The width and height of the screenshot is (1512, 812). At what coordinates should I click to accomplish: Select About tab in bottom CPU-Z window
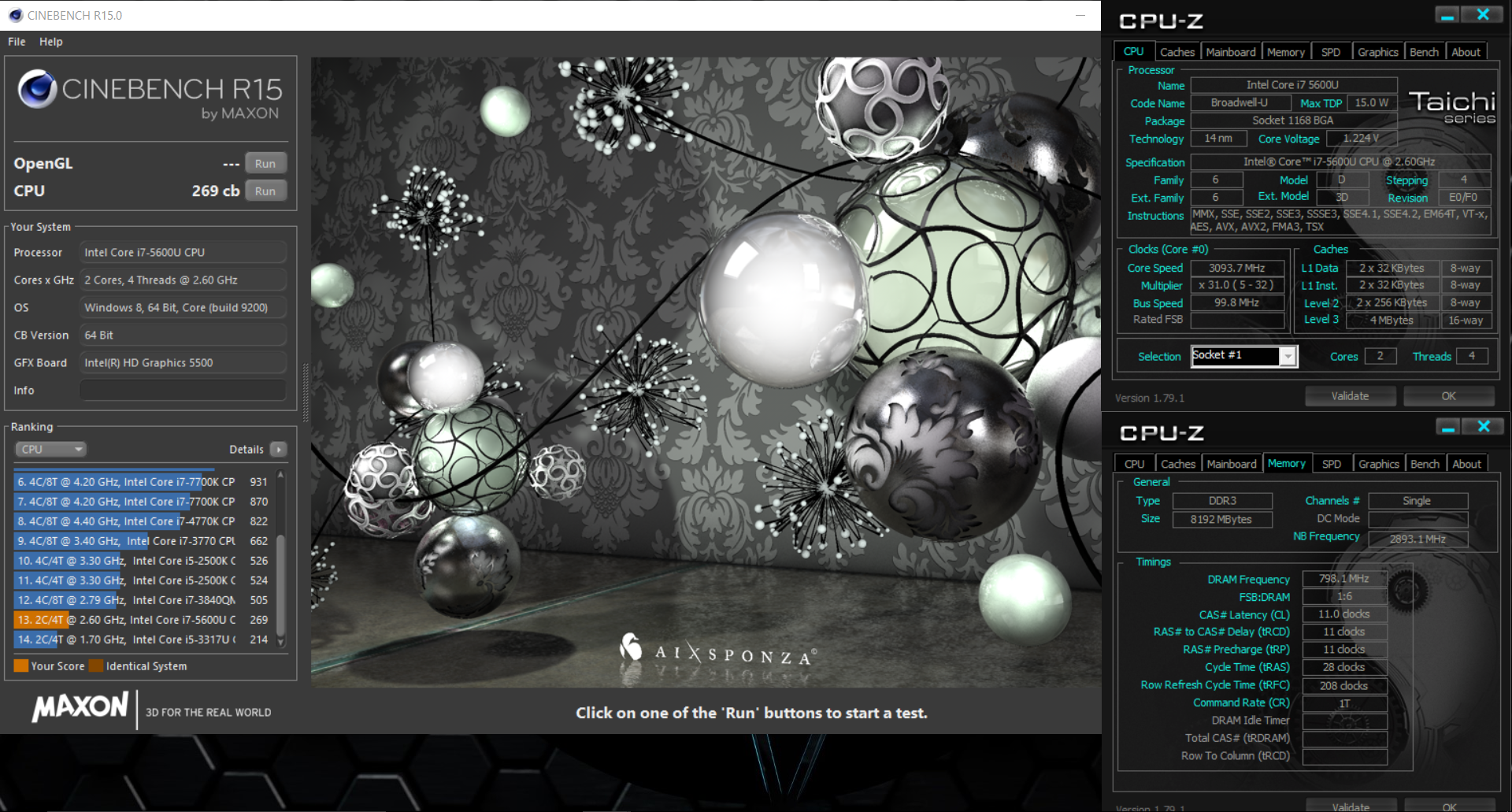click(1467, 464)
